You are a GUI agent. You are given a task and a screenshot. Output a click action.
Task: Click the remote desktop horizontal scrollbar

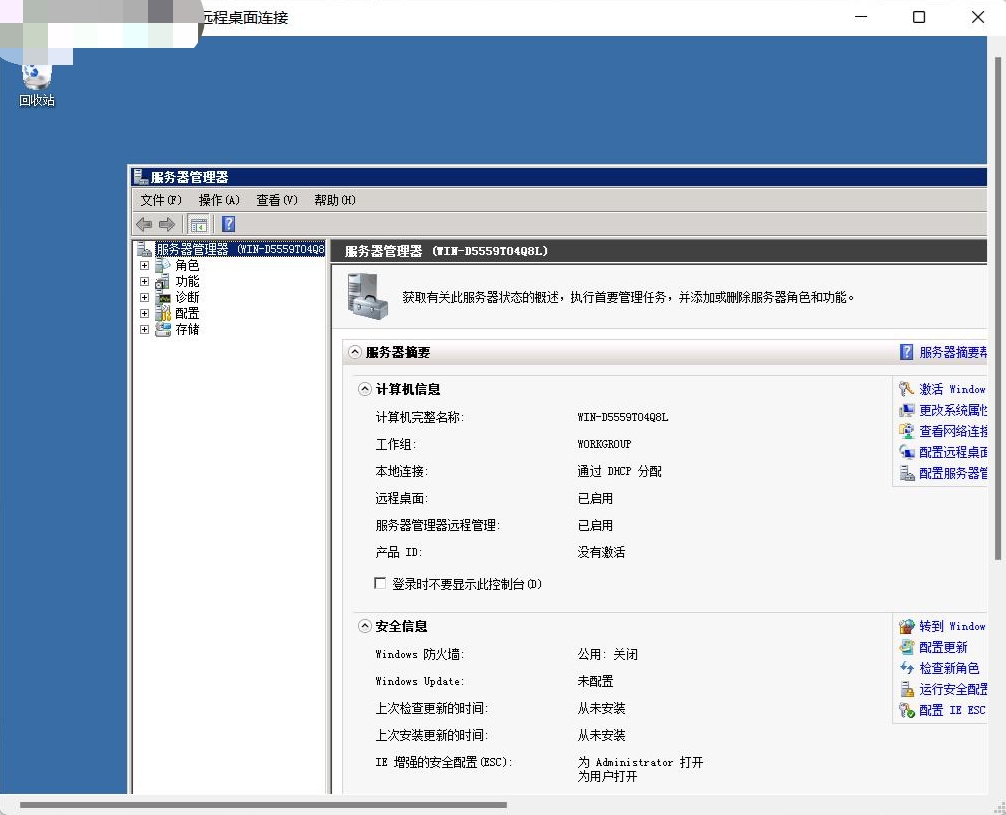(263, 804)
